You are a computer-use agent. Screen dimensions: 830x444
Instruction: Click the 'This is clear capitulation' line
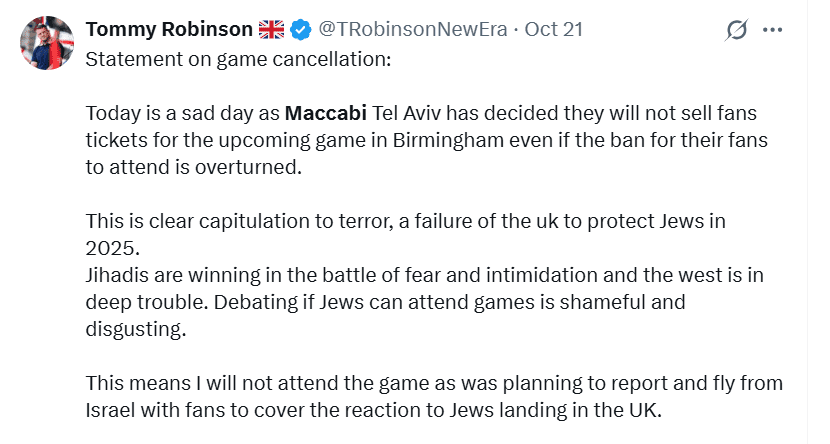click(250, 221)
